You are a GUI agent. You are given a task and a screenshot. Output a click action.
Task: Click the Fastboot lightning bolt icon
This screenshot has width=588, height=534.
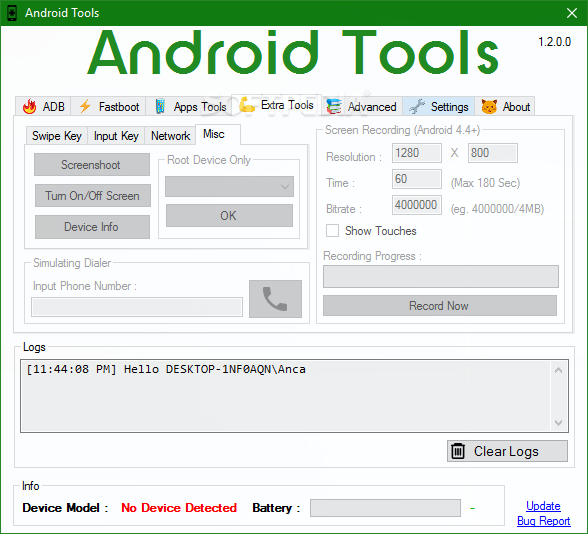[x=85, y=106]
